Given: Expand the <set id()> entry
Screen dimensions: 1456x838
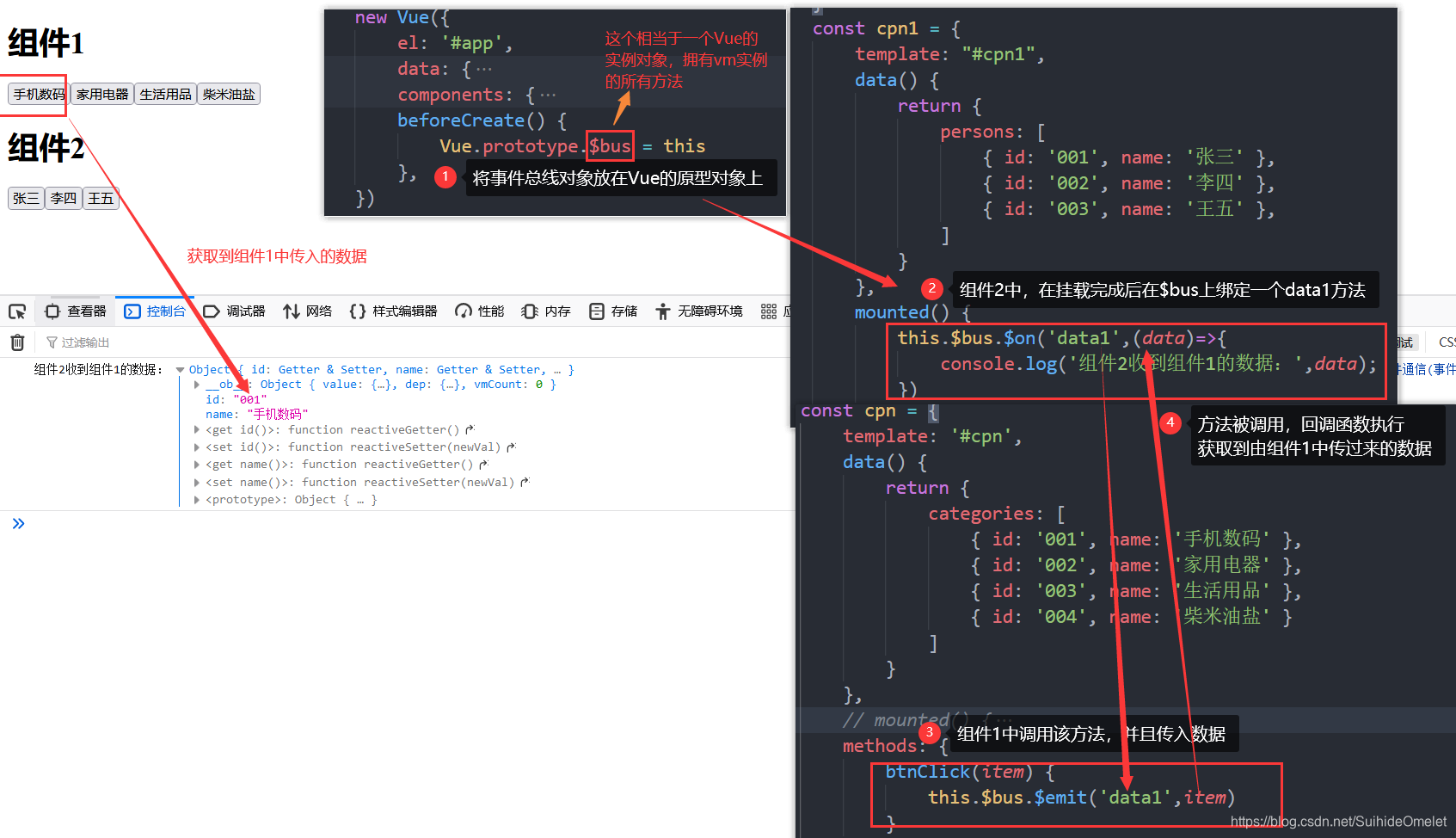Looking at the screenshot, I should tap(197, 447).
